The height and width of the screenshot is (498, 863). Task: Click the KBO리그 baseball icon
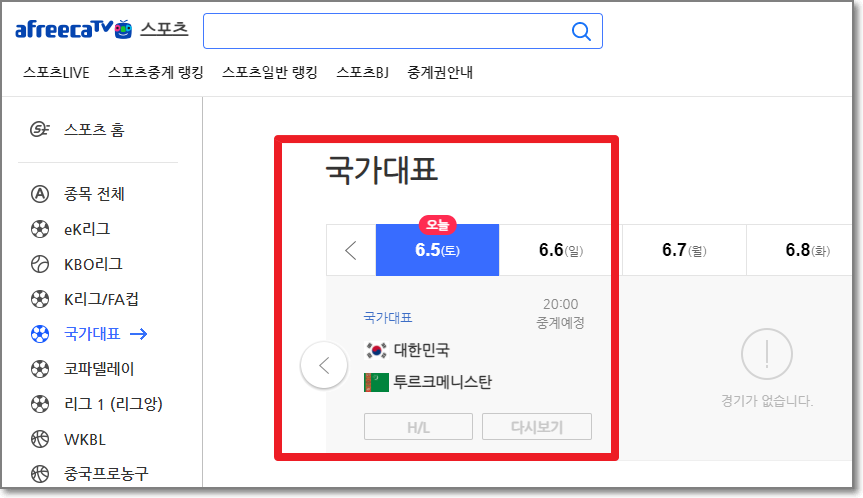click(40, 265)
